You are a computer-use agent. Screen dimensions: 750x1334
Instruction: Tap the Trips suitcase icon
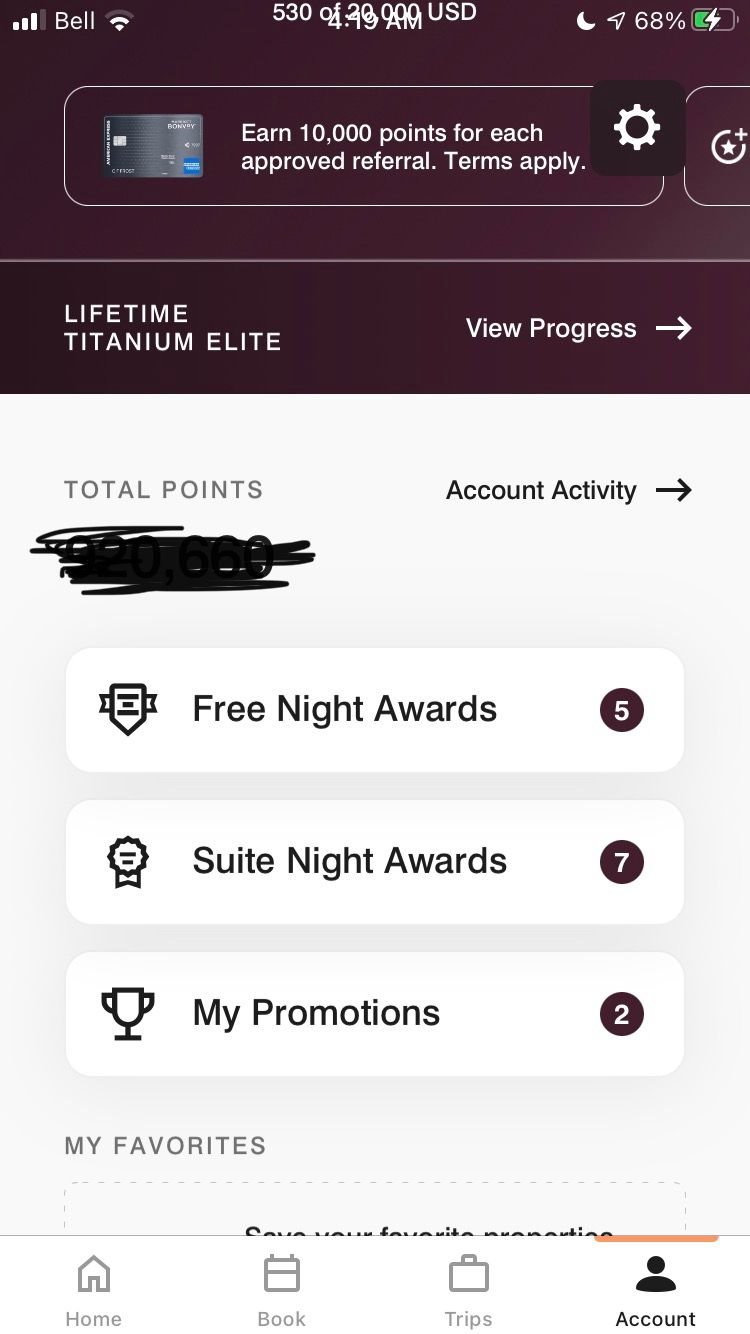click(468, 1275)
